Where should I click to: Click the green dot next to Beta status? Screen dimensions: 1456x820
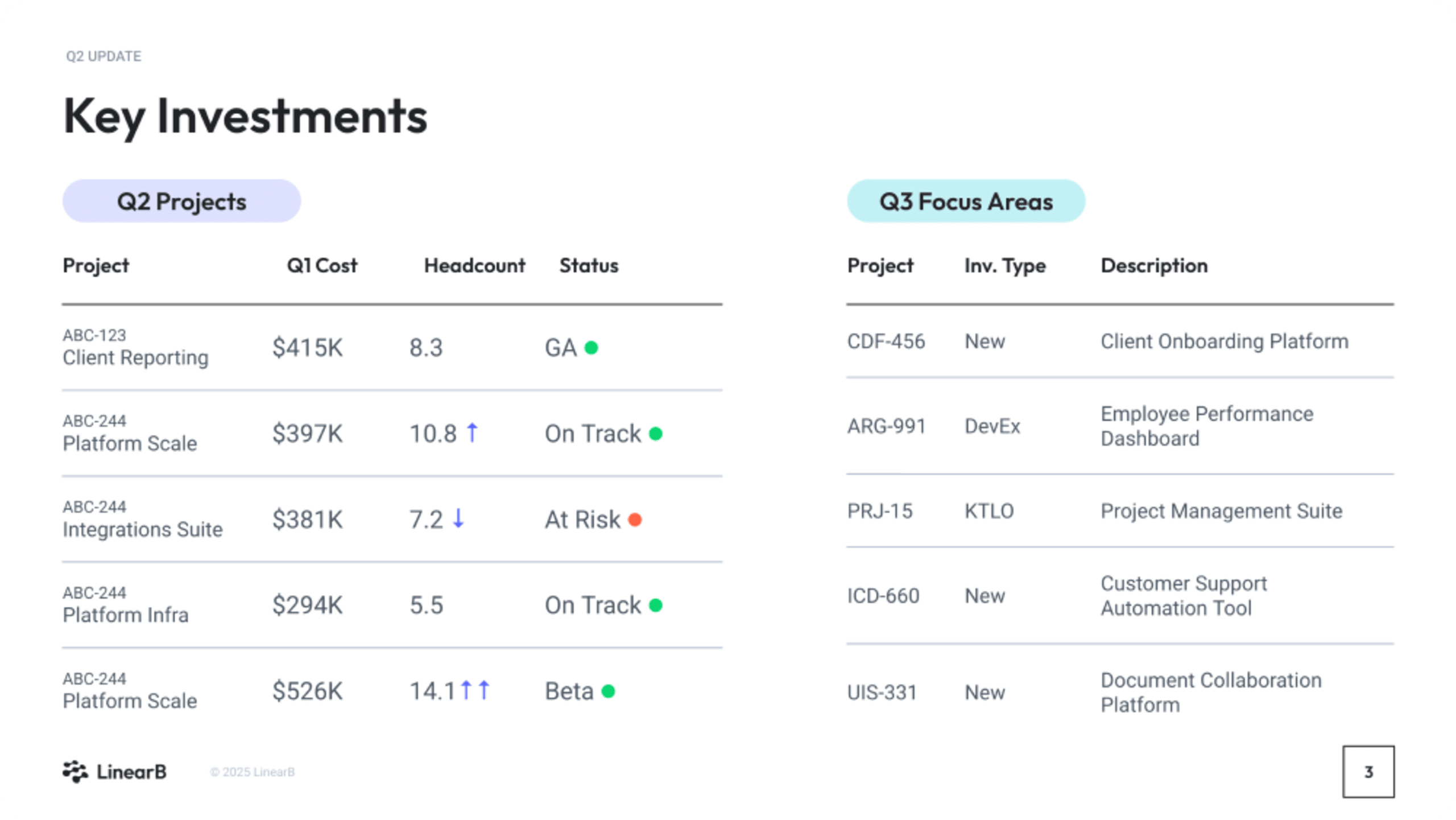pyautogui.click(x=608, y=691)
